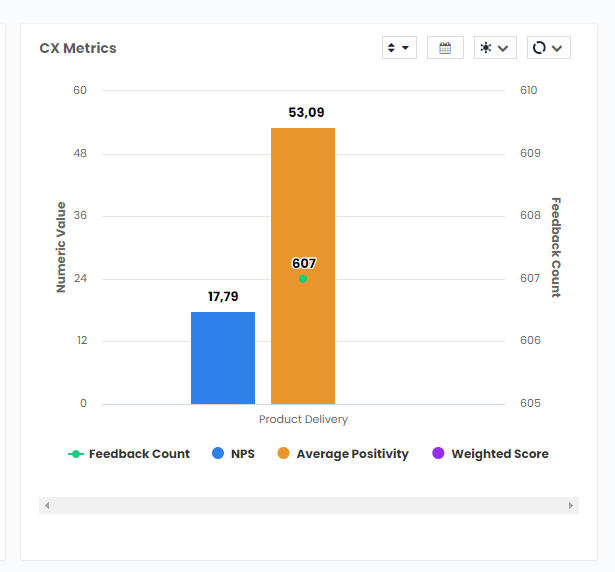The image size is (615, 572).
Task: Click the Product Delivery axis label
Action: [303, 420]
